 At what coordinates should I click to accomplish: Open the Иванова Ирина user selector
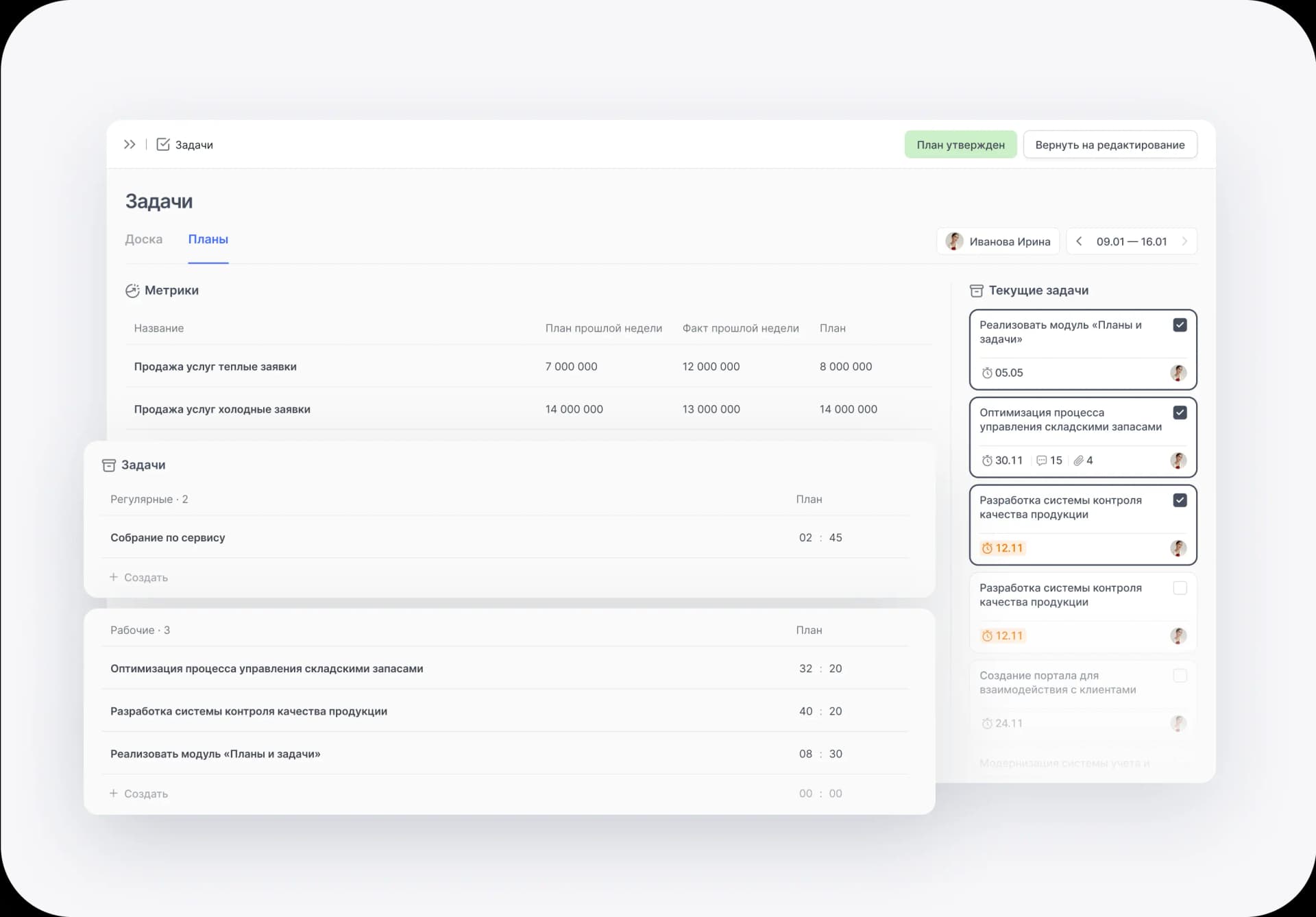click(998, 241)
